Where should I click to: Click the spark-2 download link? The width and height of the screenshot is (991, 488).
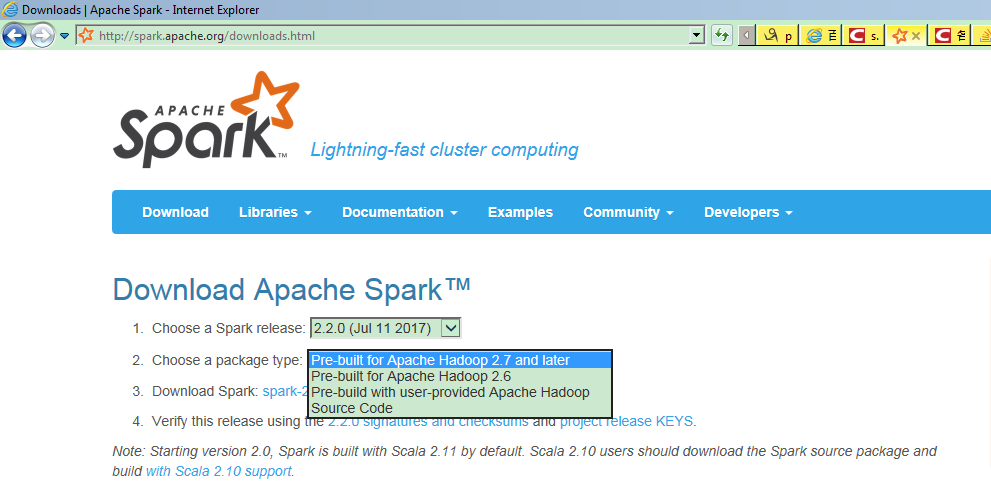coord(284,391)
